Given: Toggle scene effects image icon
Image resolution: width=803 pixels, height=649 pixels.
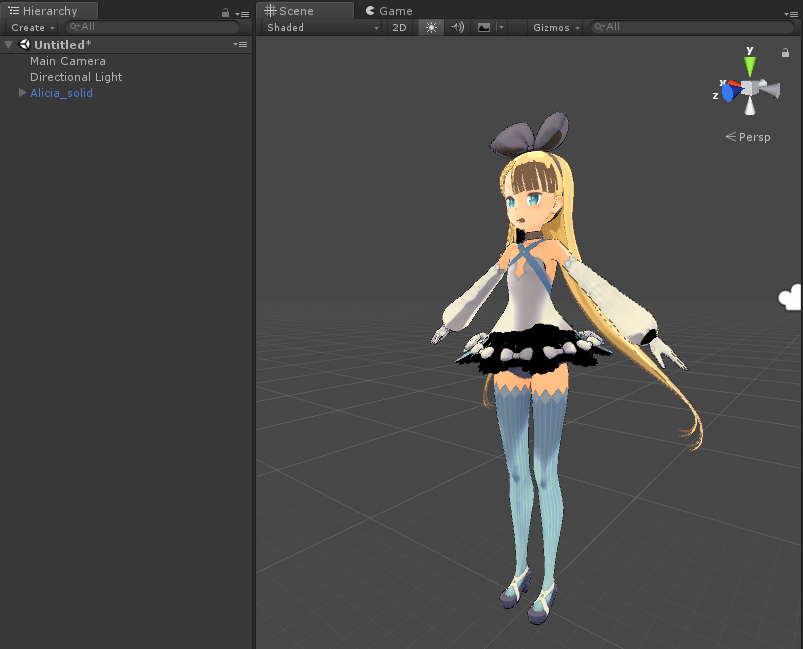Looking at the screenshot, I should (484, 28).
